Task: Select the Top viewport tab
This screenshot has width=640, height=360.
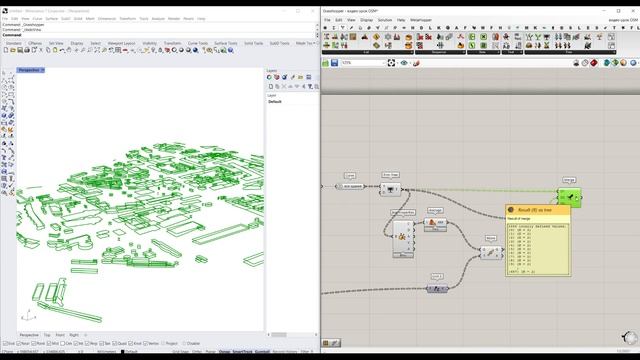Action: tap(47, 335)
